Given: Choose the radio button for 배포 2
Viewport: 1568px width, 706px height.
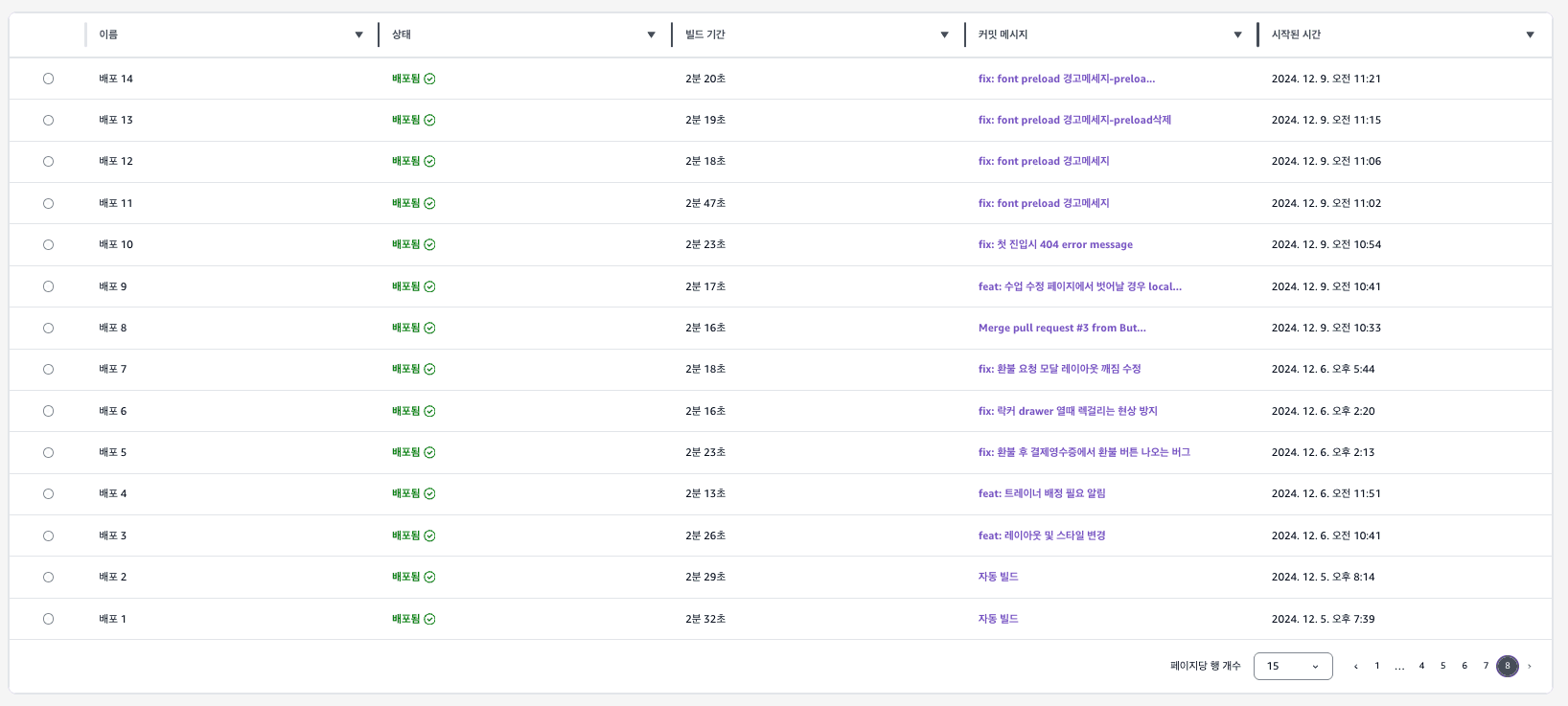Looking at the screenshot, I should [x=48, y=577].
